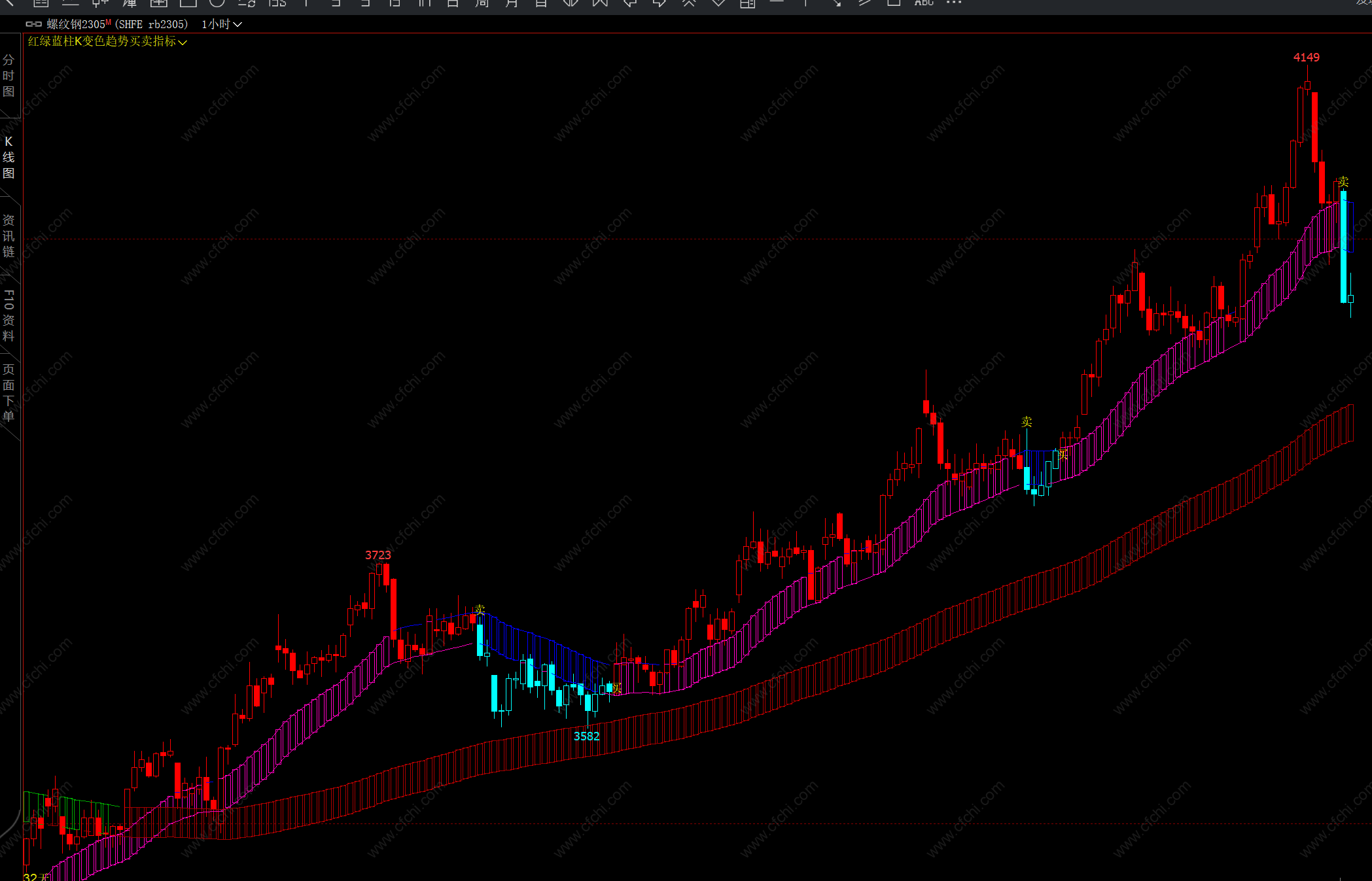Viewport: 1372px width, 881px height.
Task: Click the right-pointing arrow toolbar icon
Action: pos(660,3)
